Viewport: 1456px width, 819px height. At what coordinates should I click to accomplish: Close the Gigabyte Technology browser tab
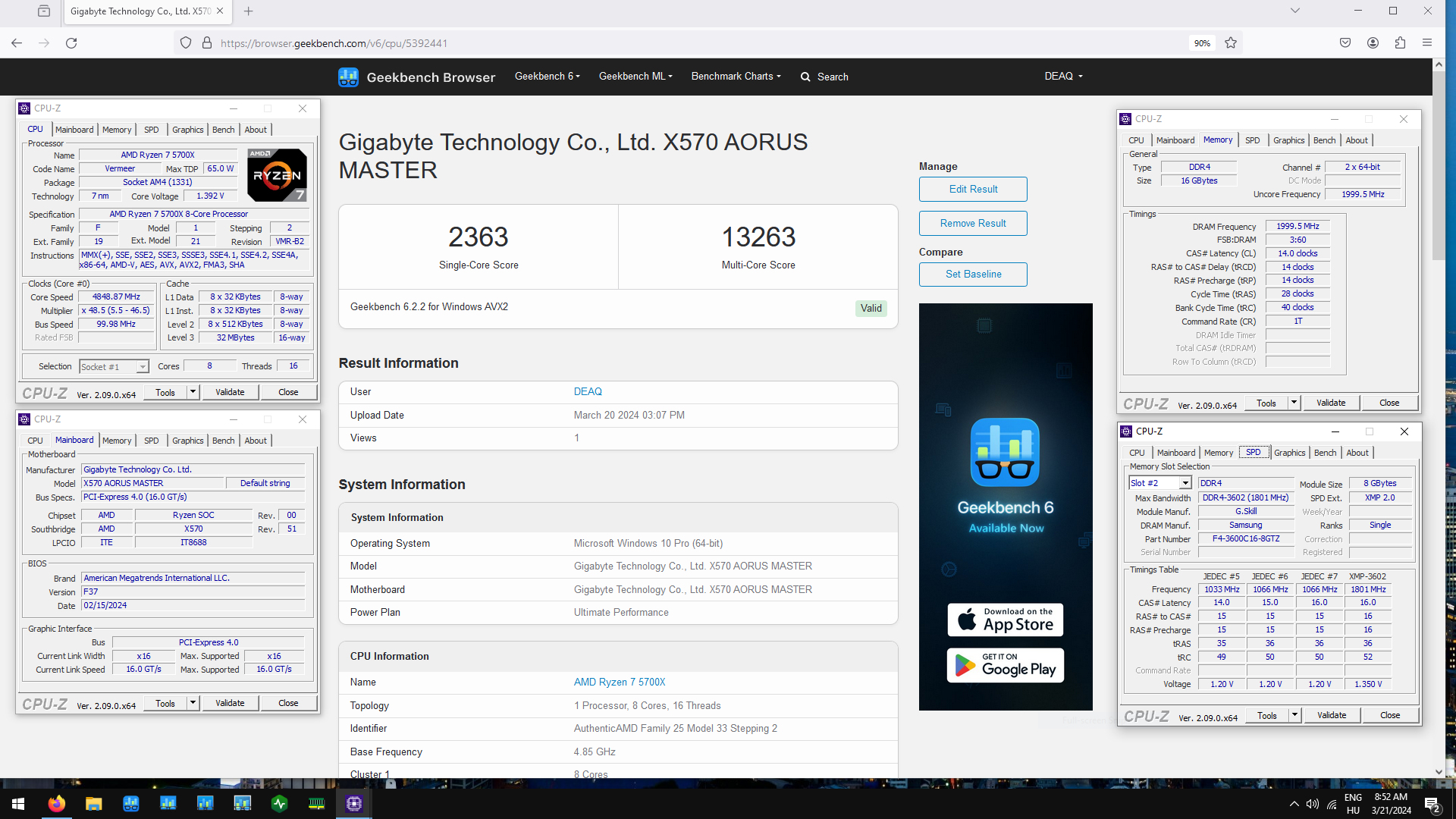click(x=220, y=11)
